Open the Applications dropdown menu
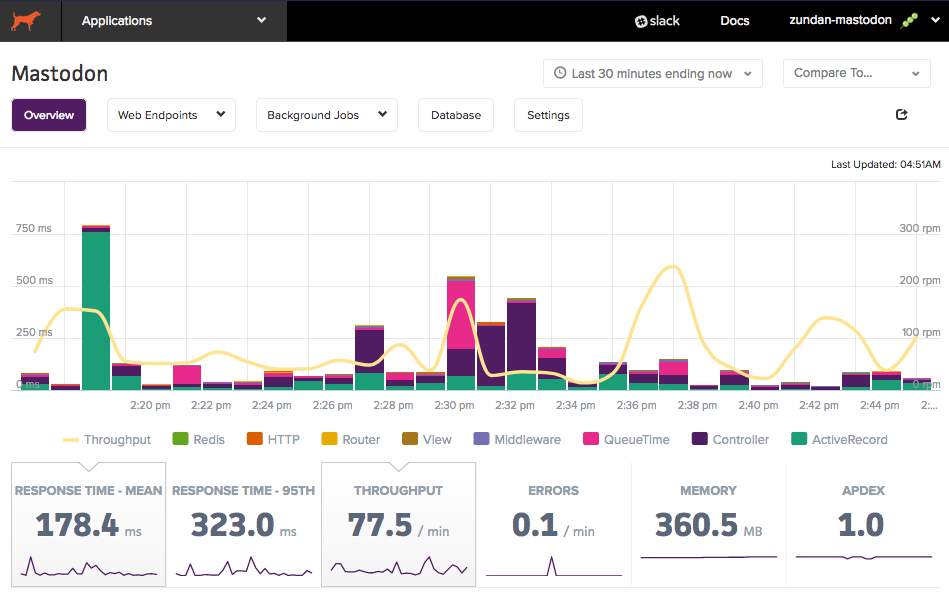 [x=174, y=21]
